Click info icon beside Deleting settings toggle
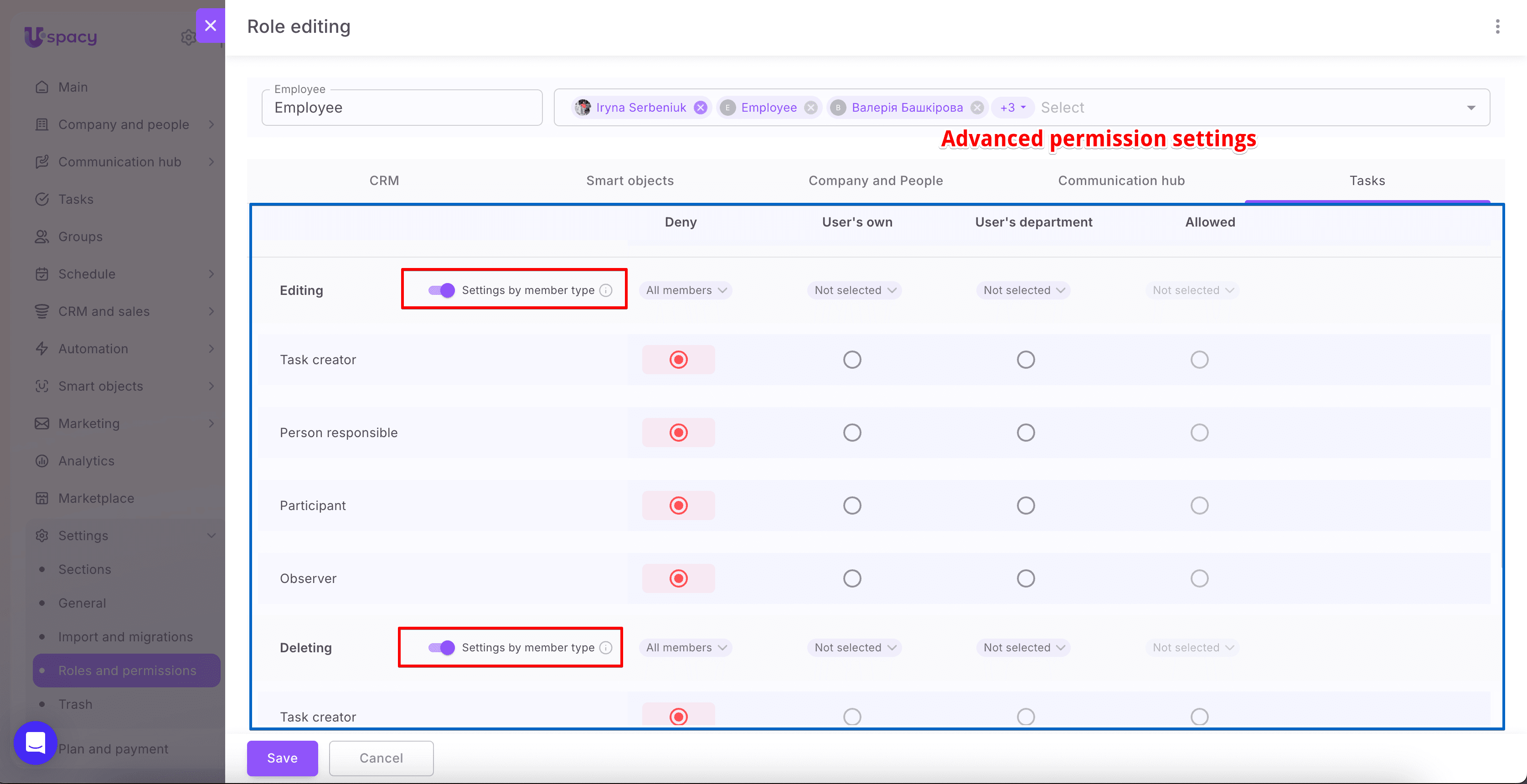This screenshot has width=1527, height=784. click(x=606, y=648)
